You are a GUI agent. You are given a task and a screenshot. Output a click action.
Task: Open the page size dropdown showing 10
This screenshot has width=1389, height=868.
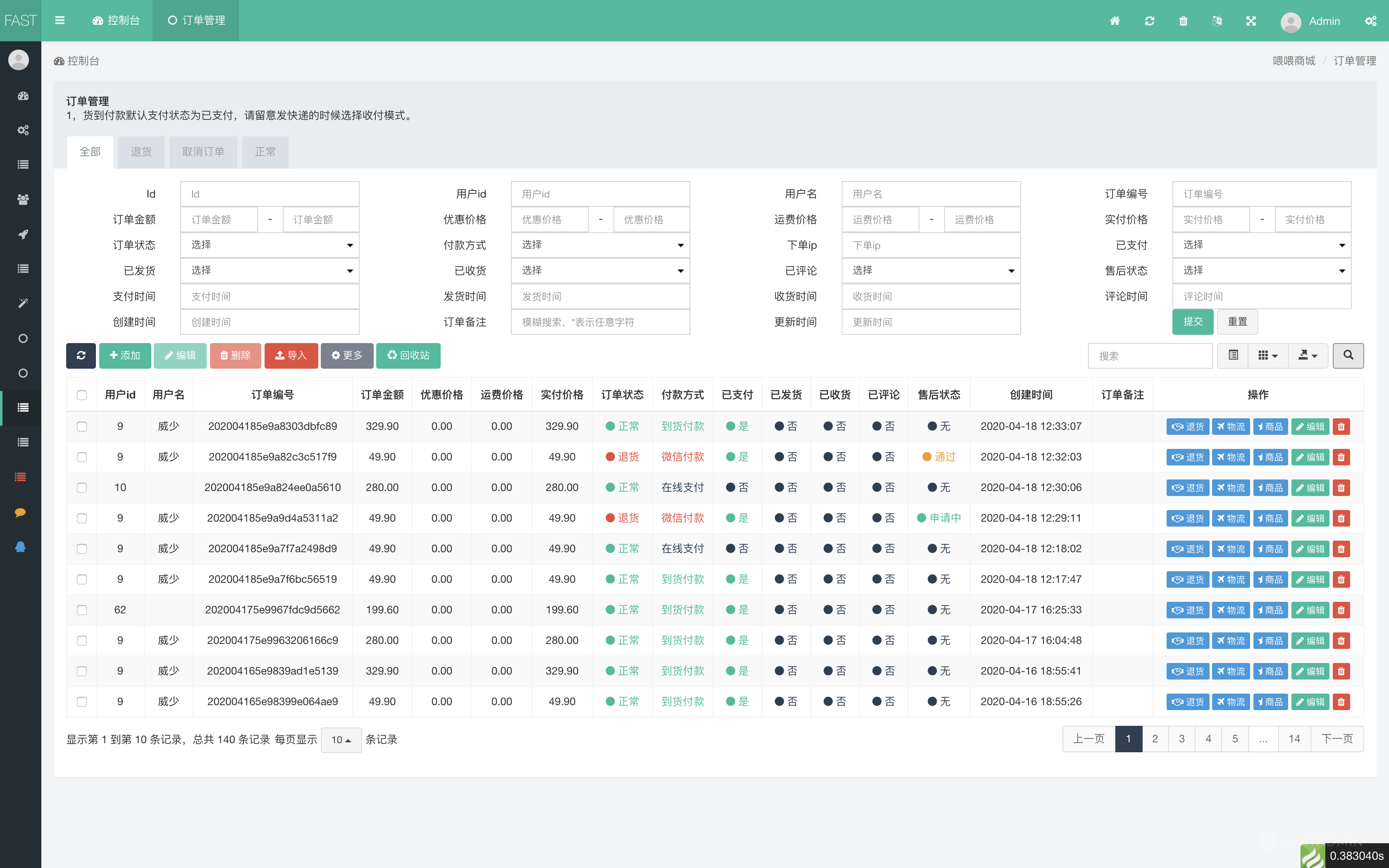coord(341,739)
